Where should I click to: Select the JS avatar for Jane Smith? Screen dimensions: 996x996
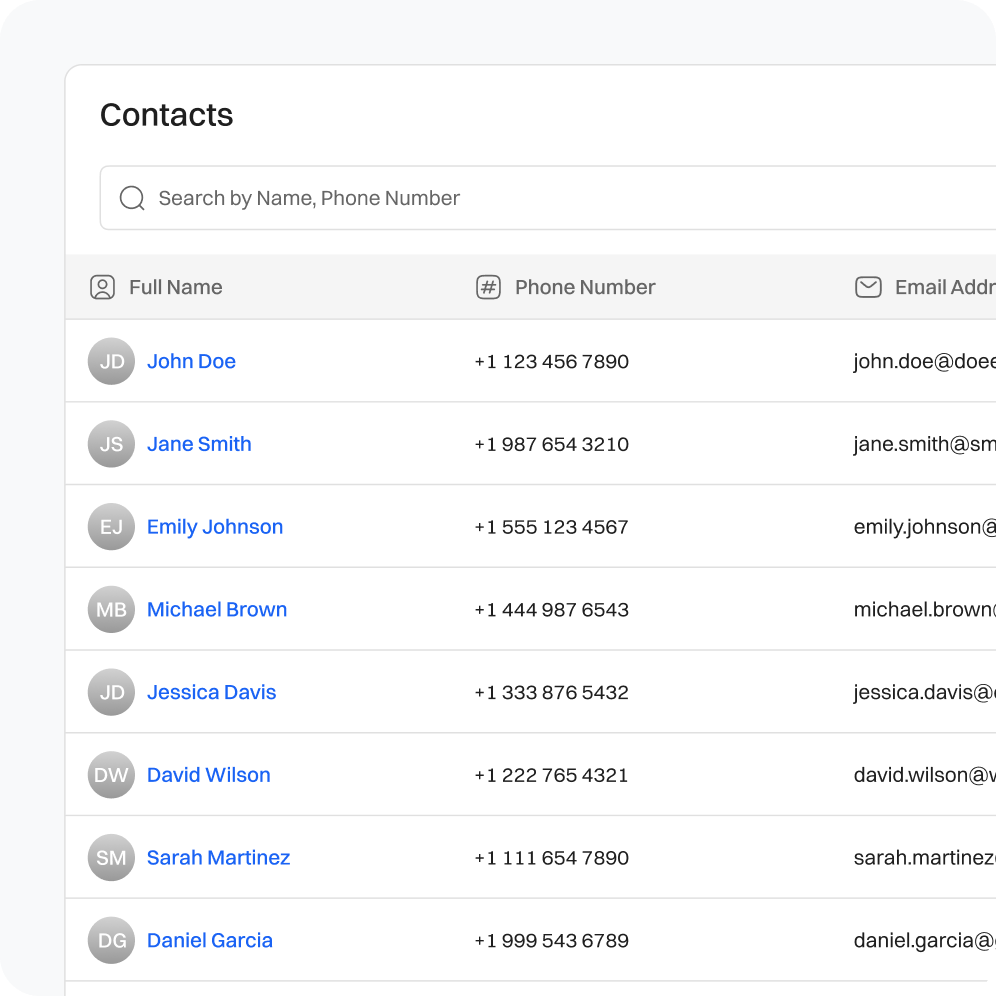tap(111, 444)
